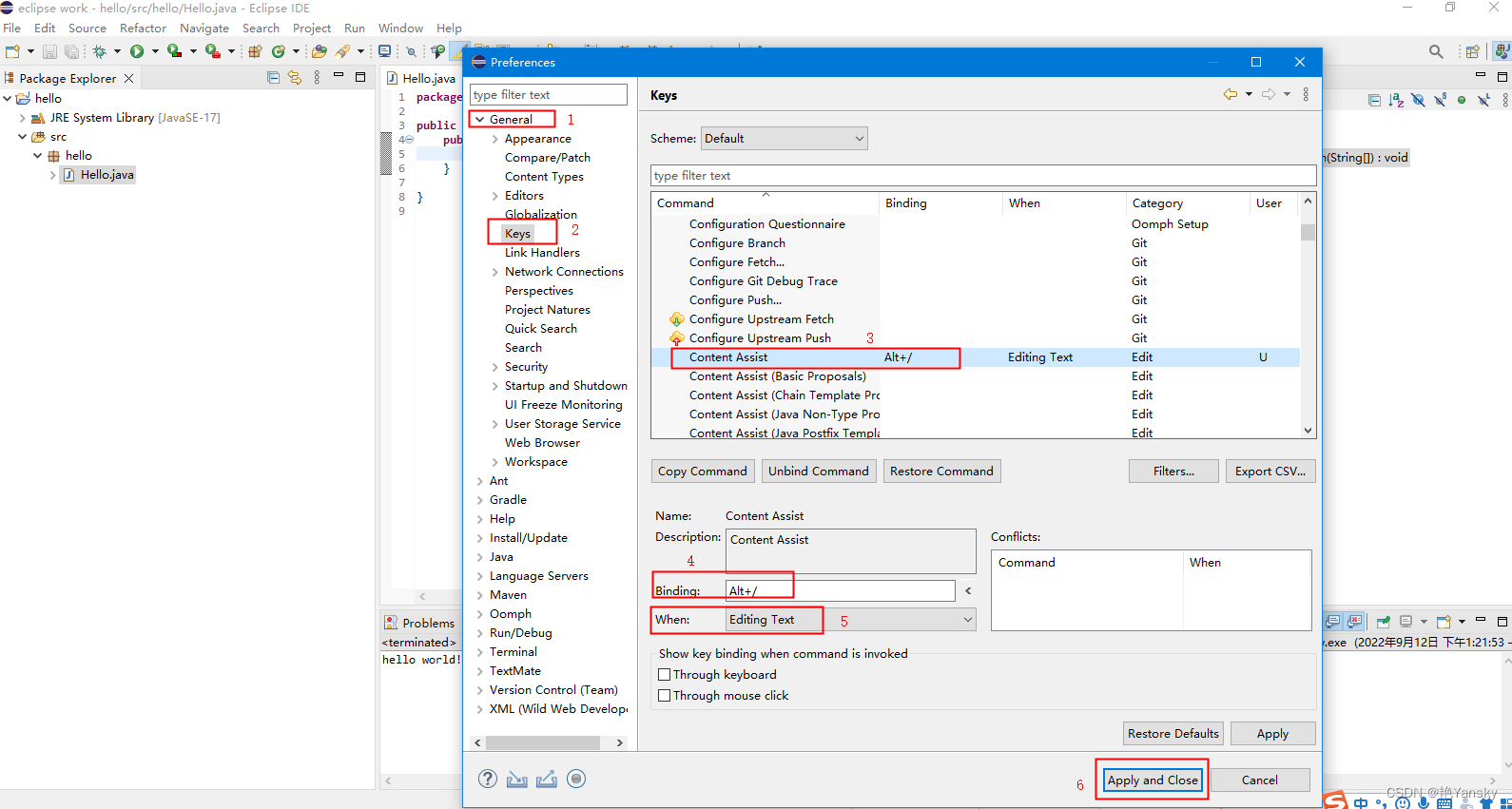Toggle Hide Non-Public Members (green dot)
The height and width of the screenshot is (809, 1512).
[1462, 100]
